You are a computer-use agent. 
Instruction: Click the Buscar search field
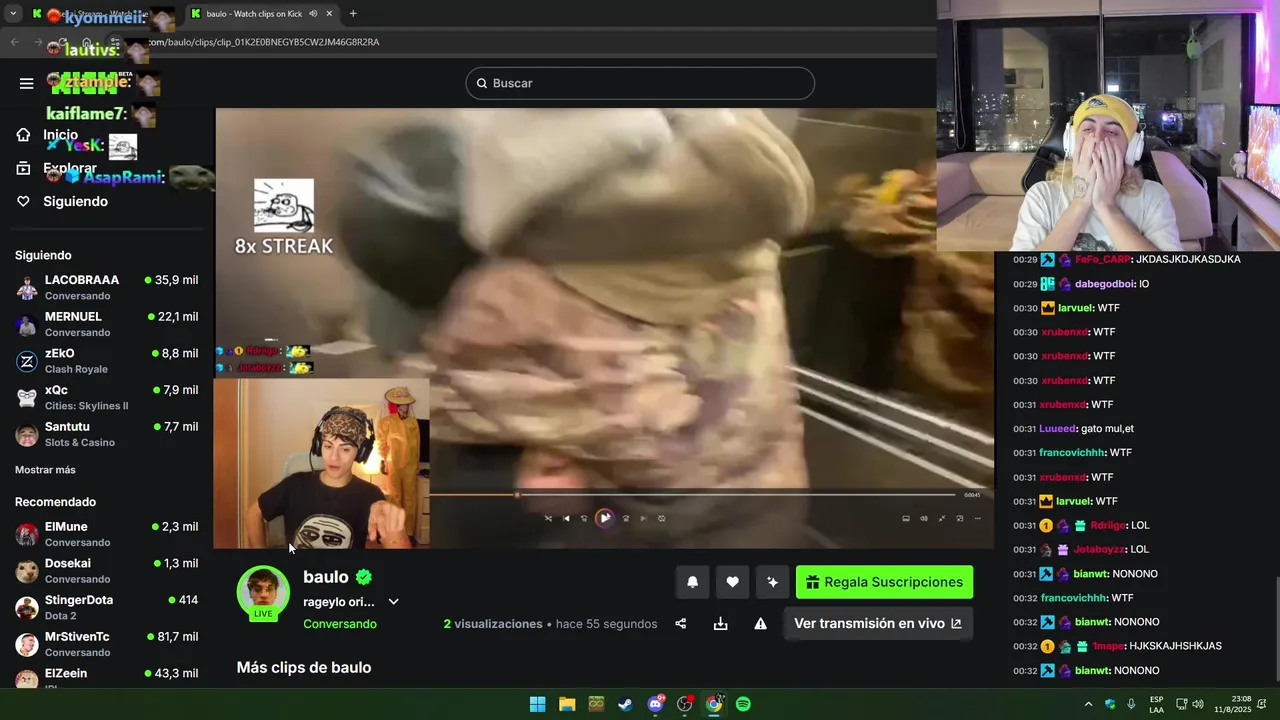coord(640,83)
